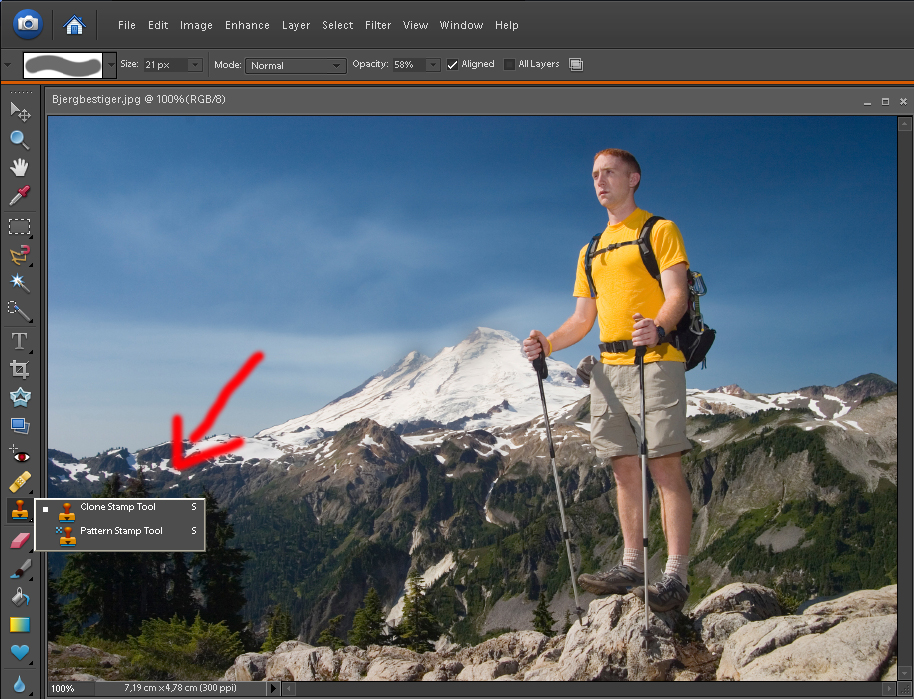
Task: Expand the Opacity slider dropdown arrow
Action: [x=433, y=65]
